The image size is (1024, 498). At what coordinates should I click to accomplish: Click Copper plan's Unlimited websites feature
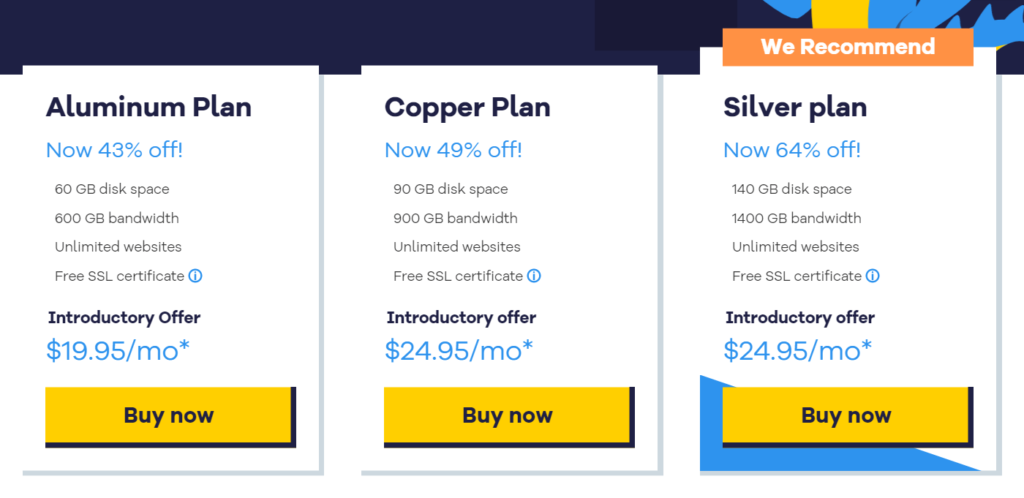(x=456, y=247)
